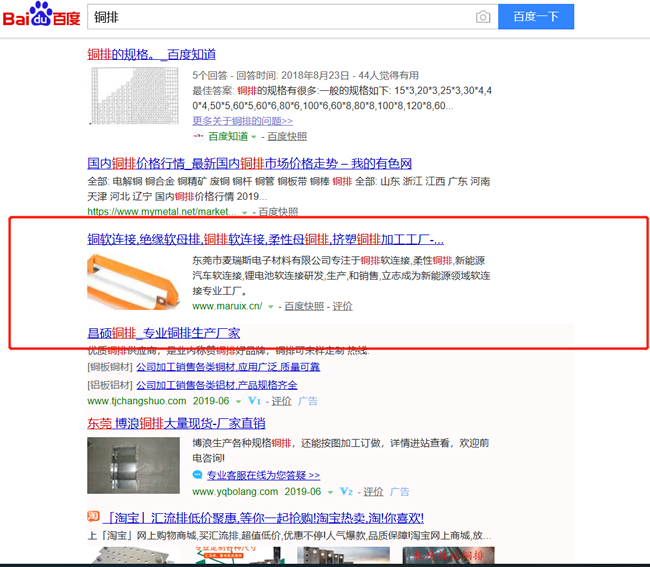The height and width of the screenshot is (567, 650).
Task: Expand dropdown arrow next to 百度知道
Action: [x=254, y=137]
